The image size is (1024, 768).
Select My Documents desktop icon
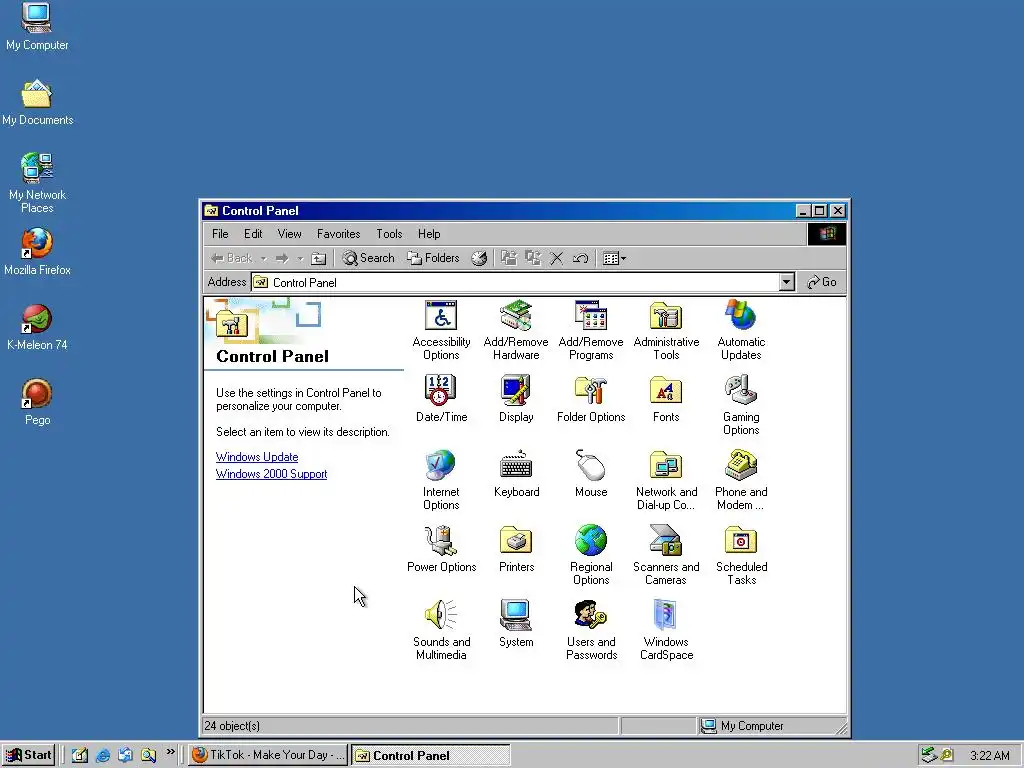tap(37, 102)
